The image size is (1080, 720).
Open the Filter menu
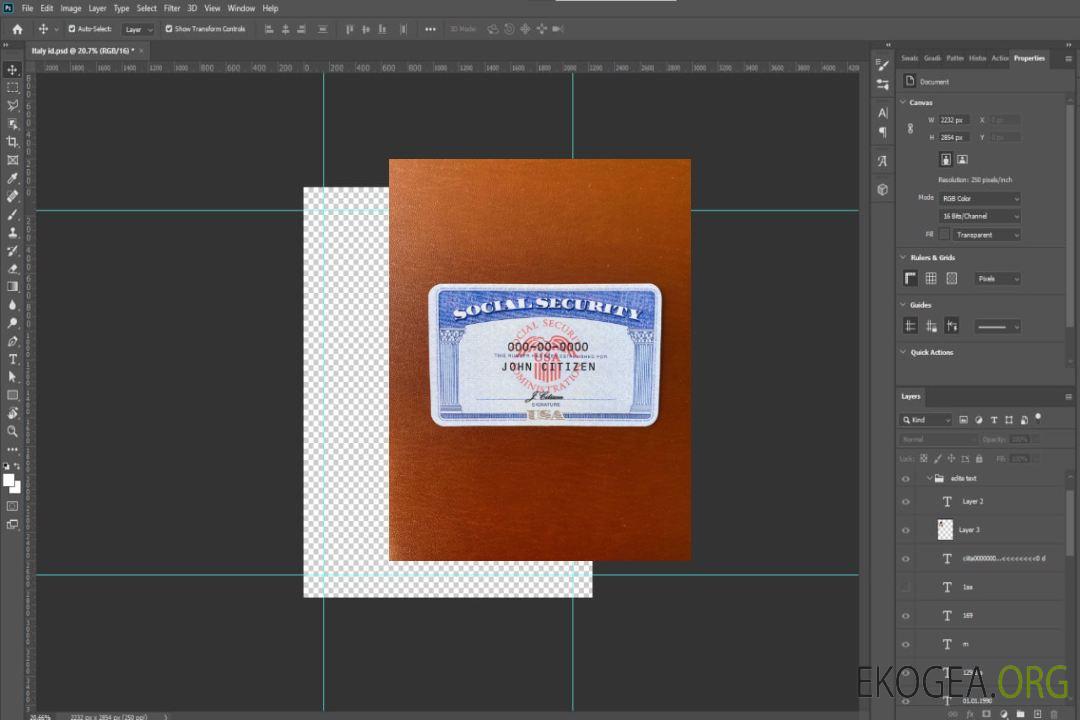(x=172, y=8)
